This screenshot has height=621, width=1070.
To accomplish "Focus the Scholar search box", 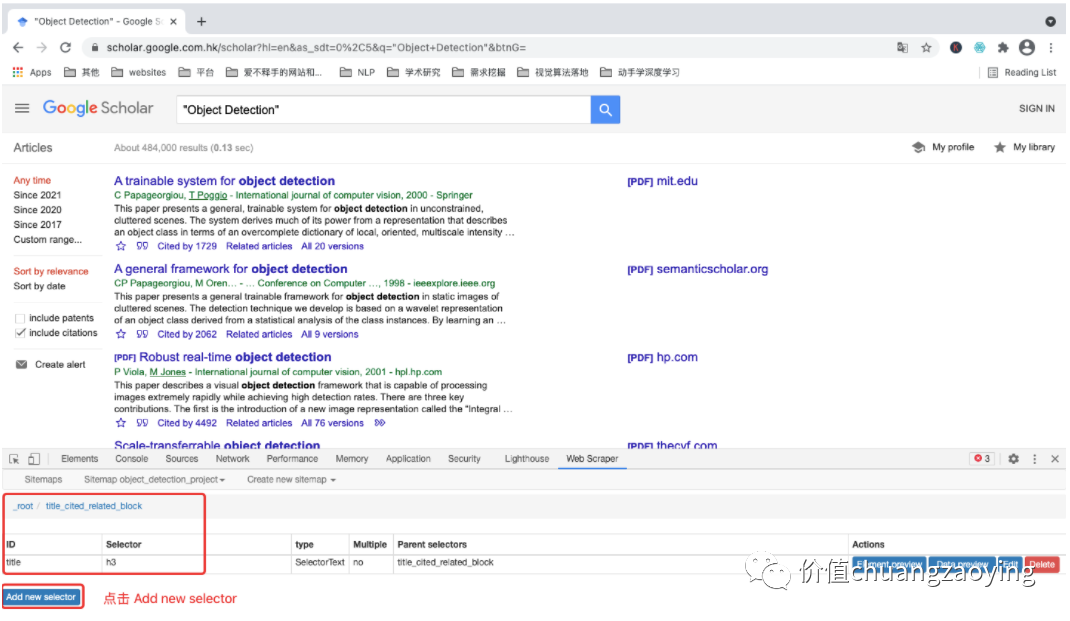I will [x=384, y=109].
